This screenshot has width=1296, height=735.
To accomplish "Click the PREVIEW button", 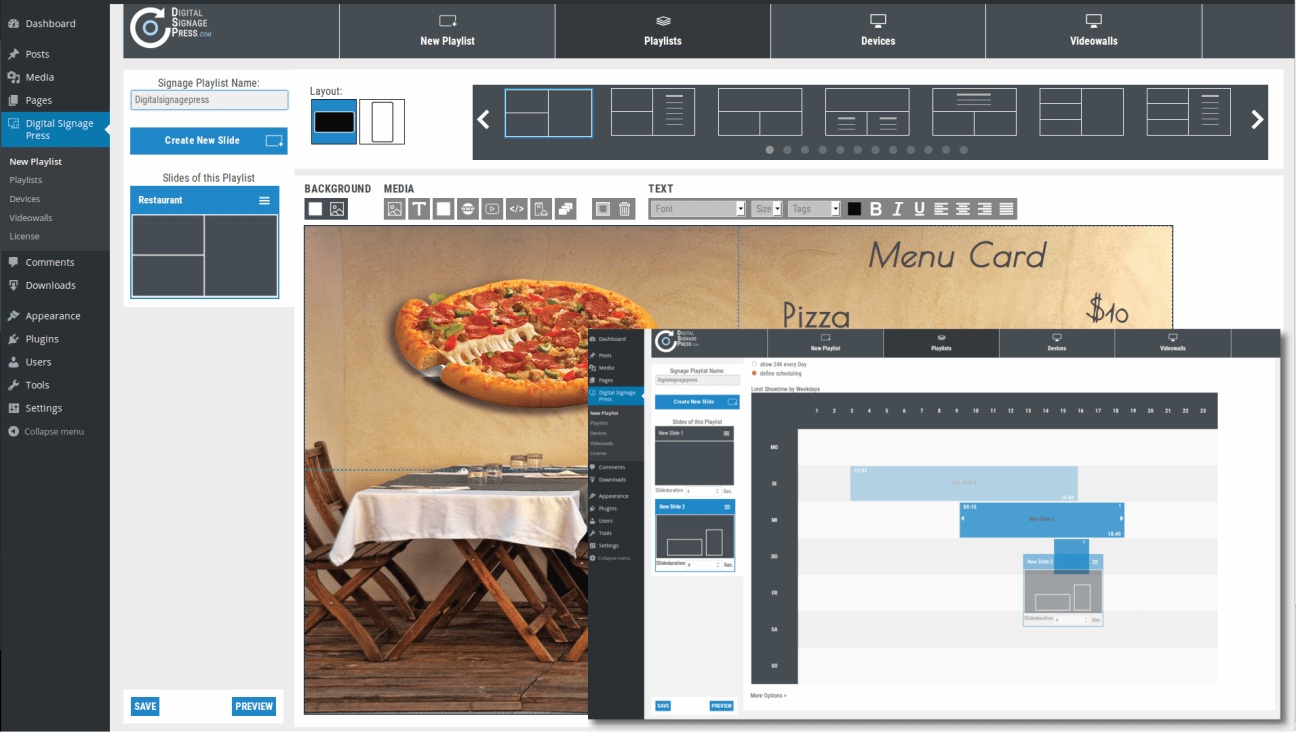I will 253,706.
